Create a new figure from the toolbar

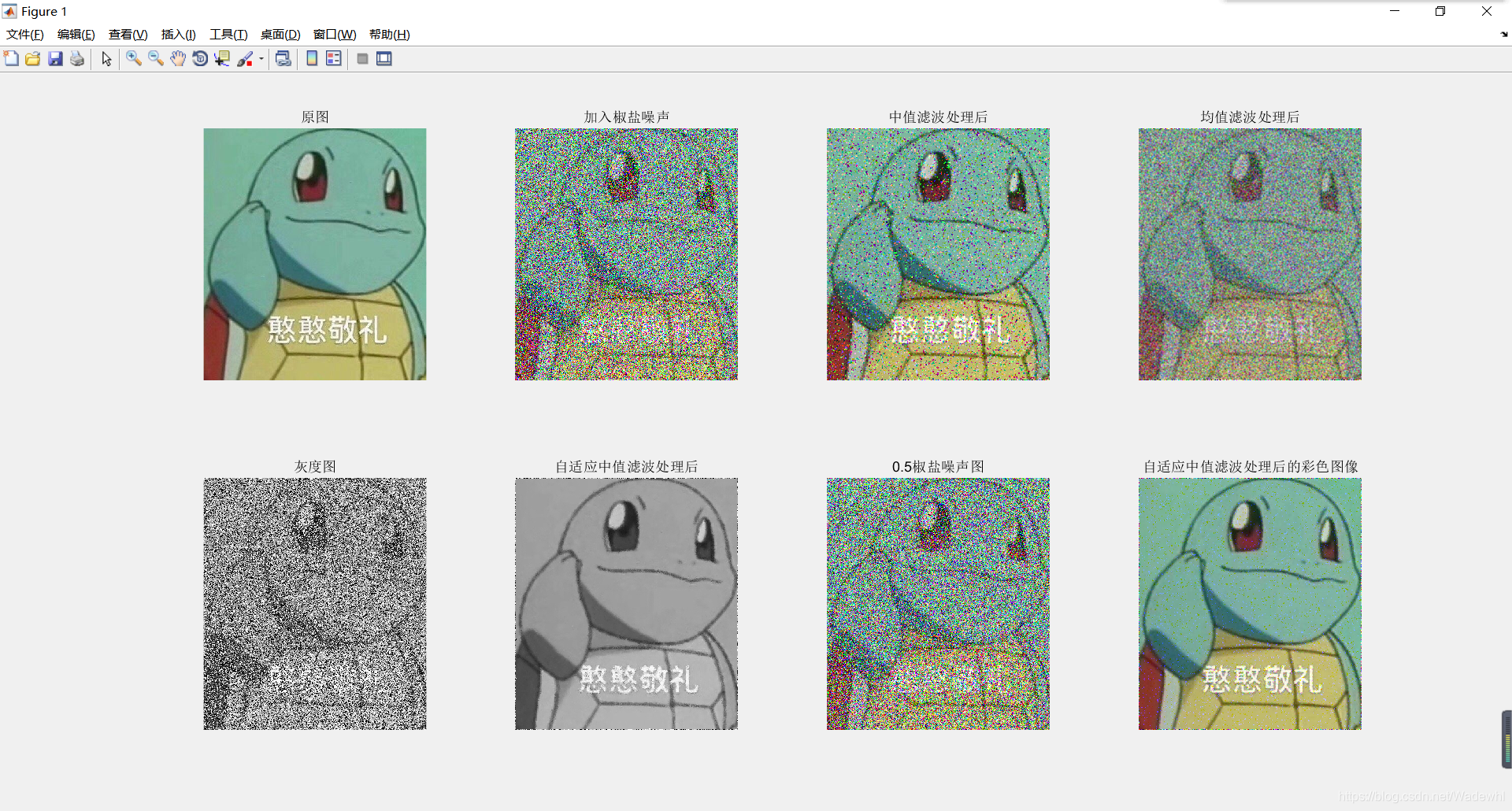(x=11, y=58)
